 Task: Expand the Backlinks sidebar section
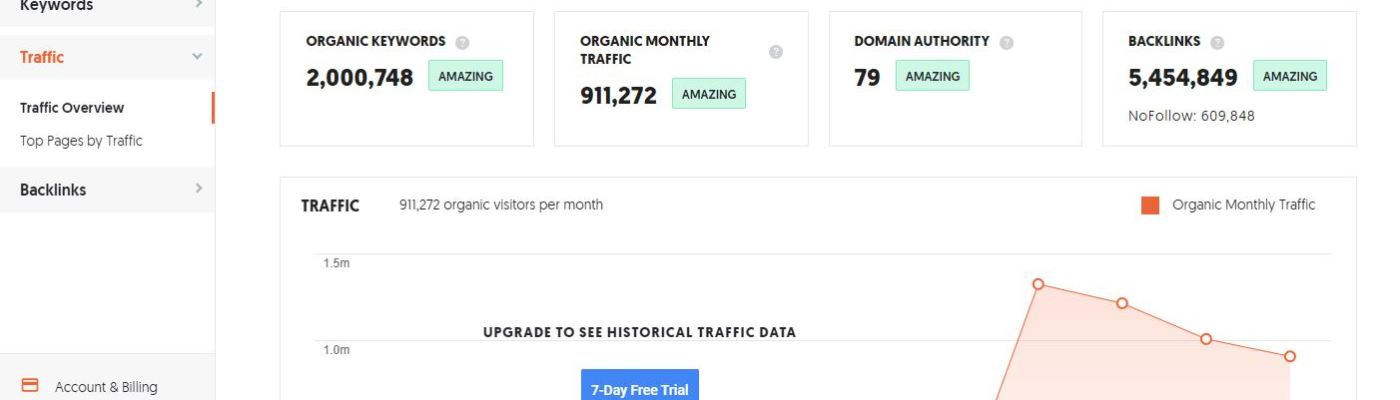[198, 188]
